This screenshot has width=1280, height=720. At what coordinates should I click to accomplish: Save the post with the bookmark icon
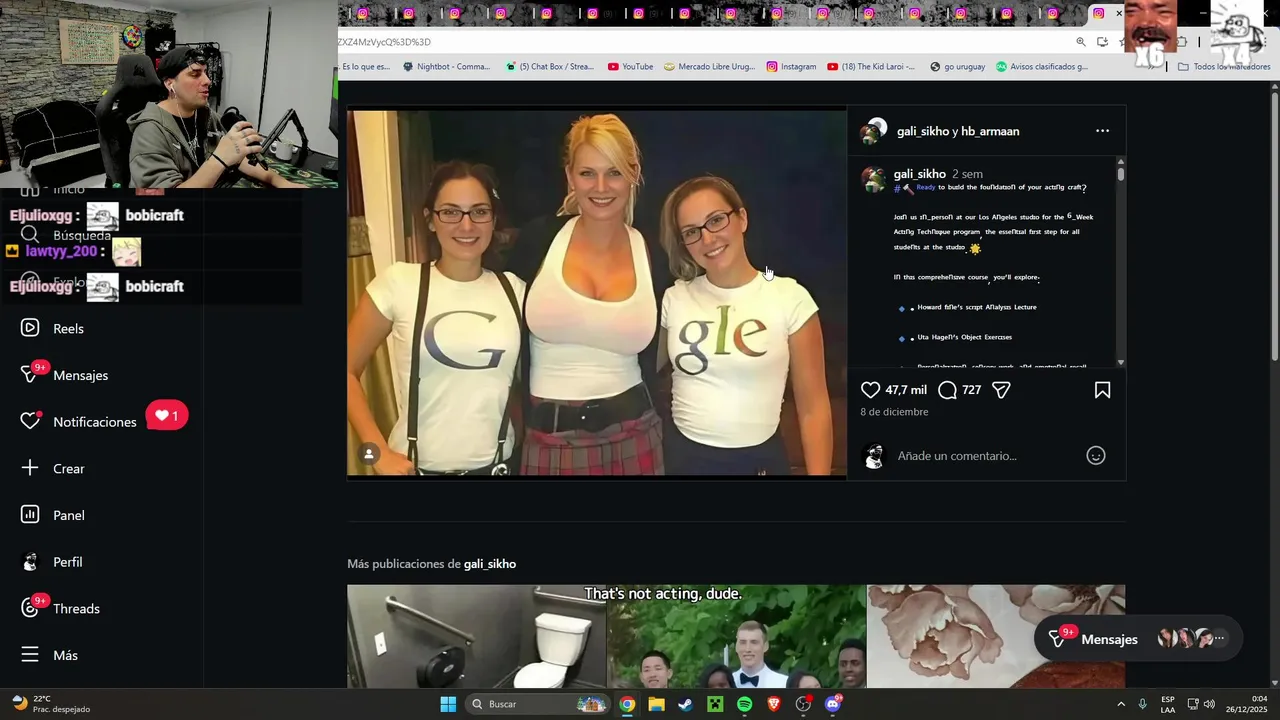(x=1102, y=390)
